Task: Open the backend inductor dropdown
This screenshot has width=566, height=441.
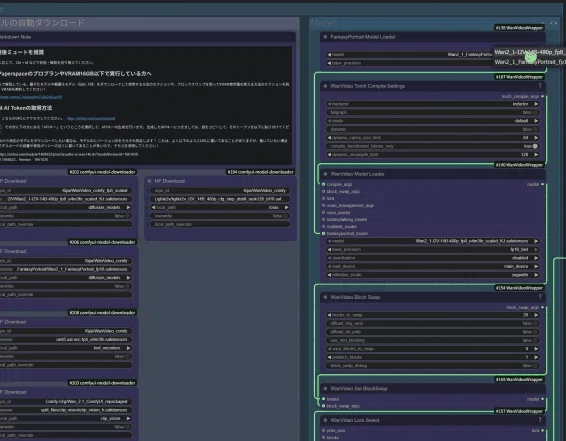Action: pos(433,104)
